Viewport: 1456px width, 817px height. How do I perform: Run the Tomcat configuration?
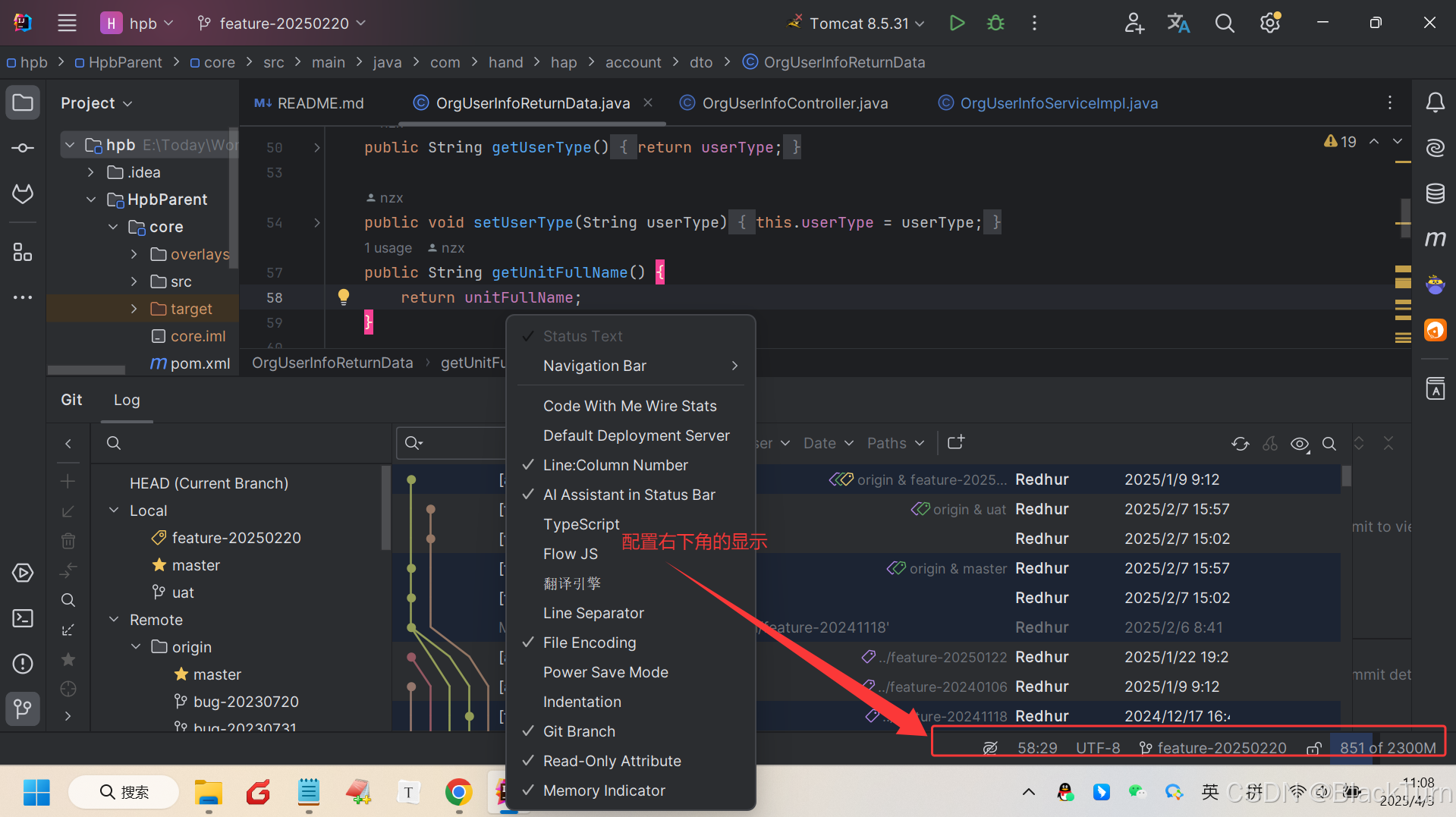pos(957,23)
